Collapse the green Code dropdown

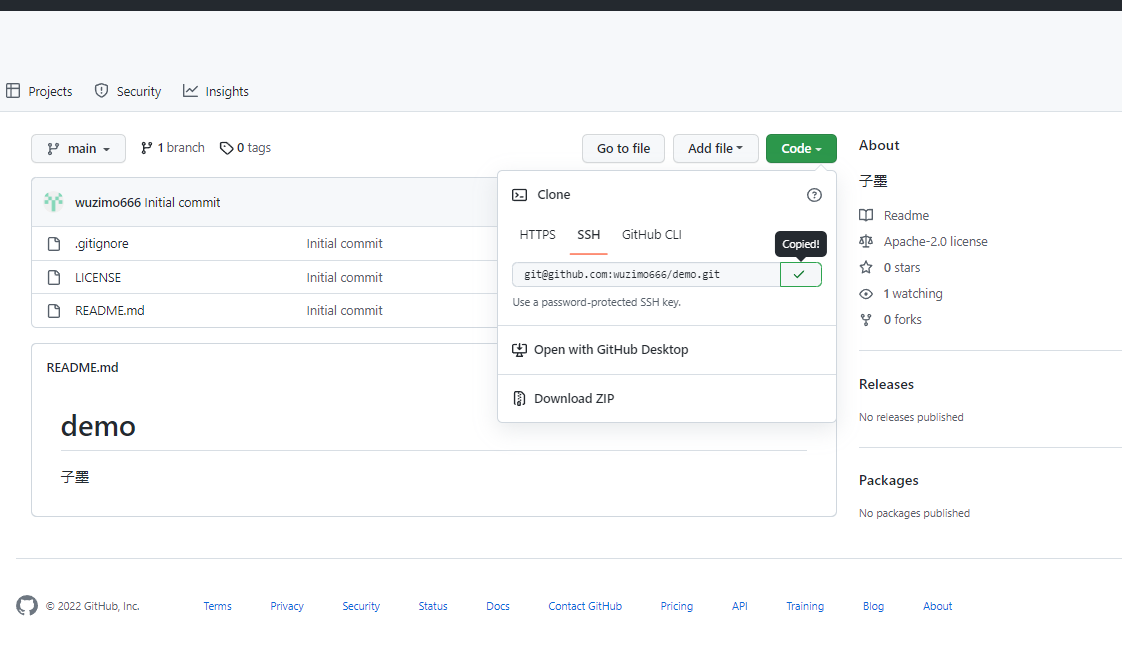[x=801, y=148]
